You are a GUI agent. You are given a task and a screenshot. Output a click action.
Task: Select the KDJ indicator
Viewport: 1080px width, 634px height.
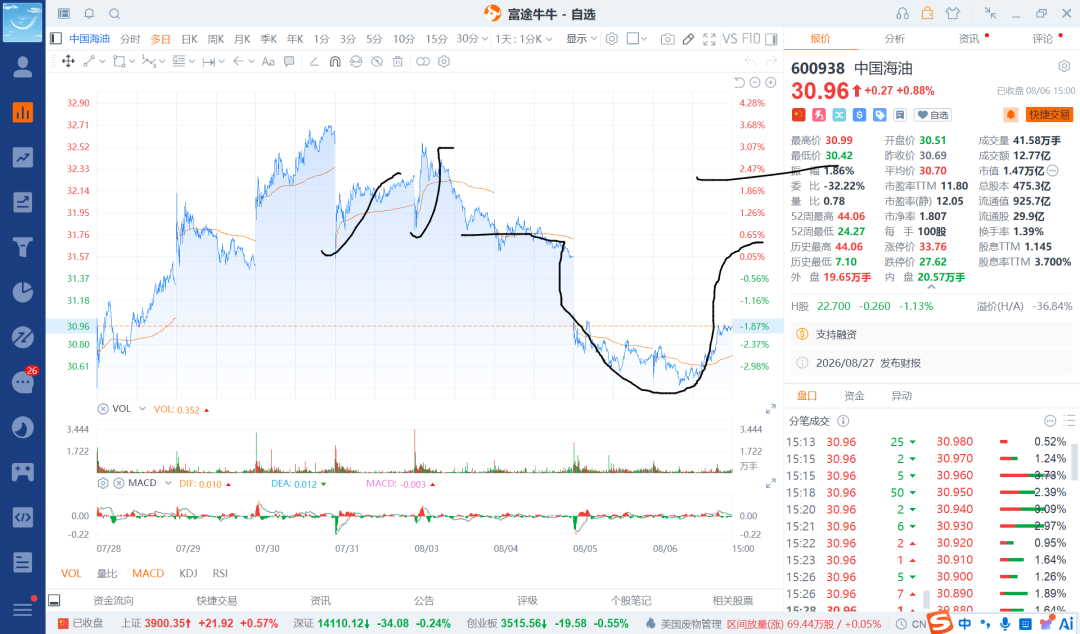(188, 573)
